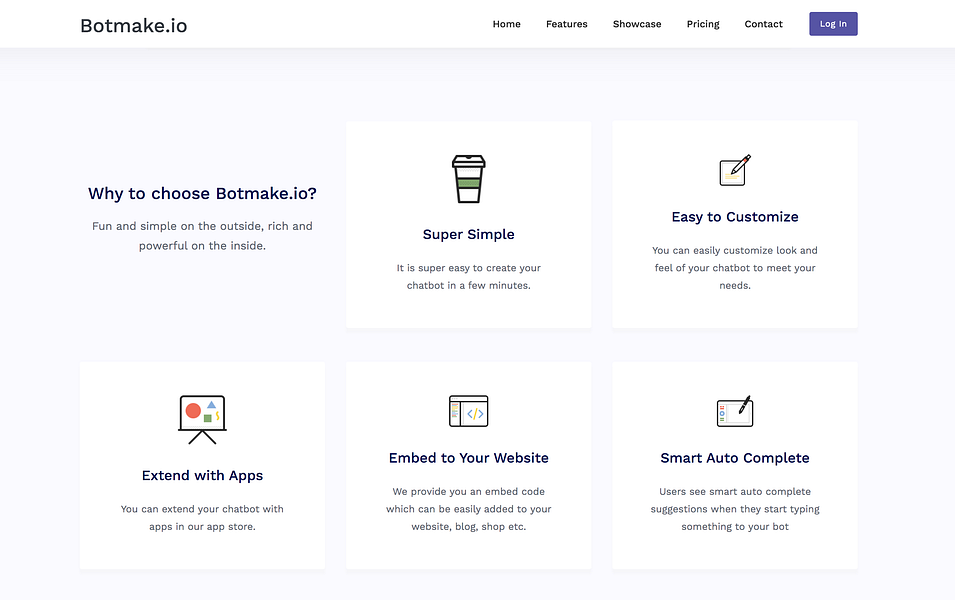The image size is (955, 600).
Task: Open the Contact nav link
Action: tap(763, 24)
